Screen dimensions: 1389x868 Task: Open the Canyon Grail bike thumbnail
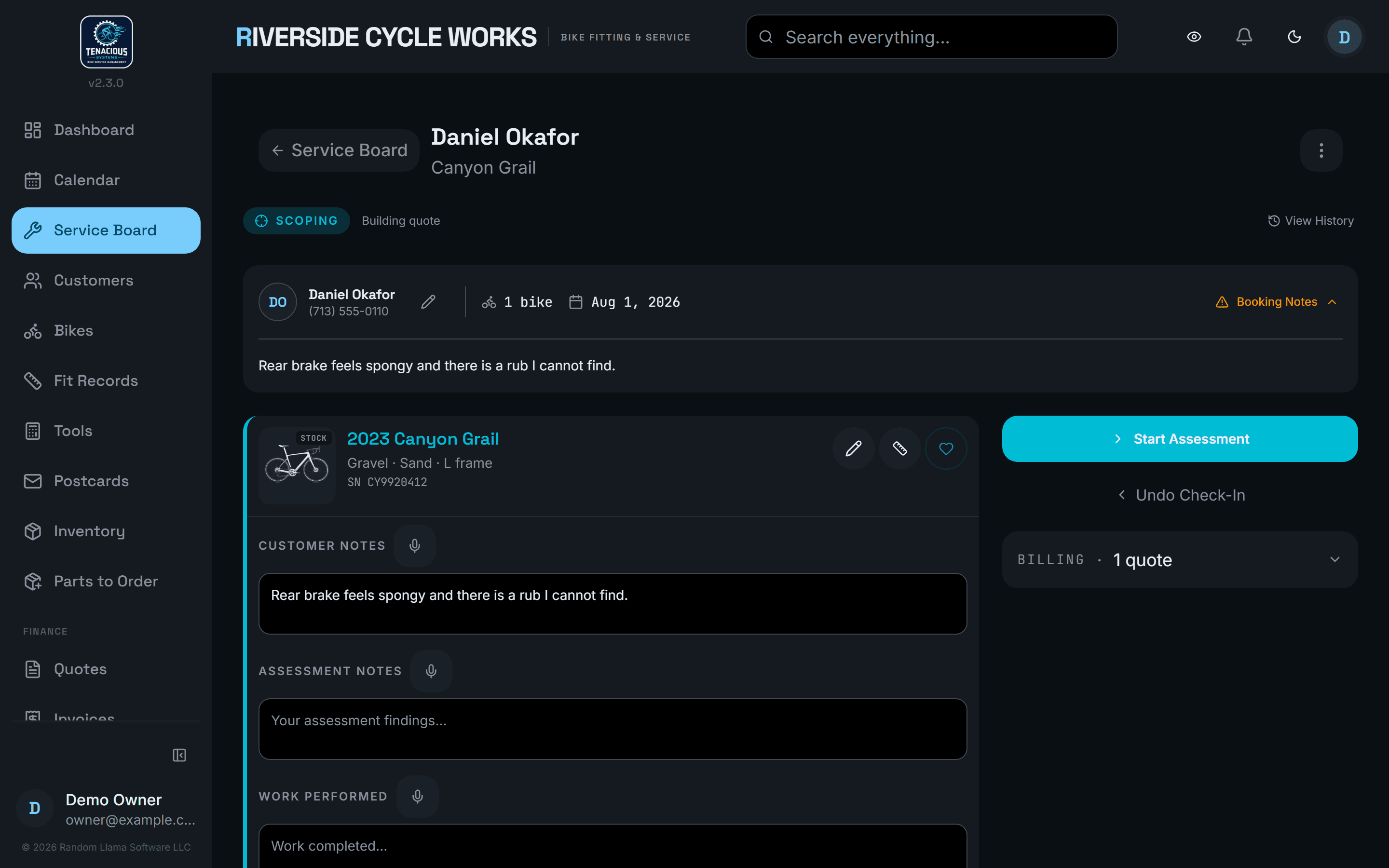pos(297,465)
